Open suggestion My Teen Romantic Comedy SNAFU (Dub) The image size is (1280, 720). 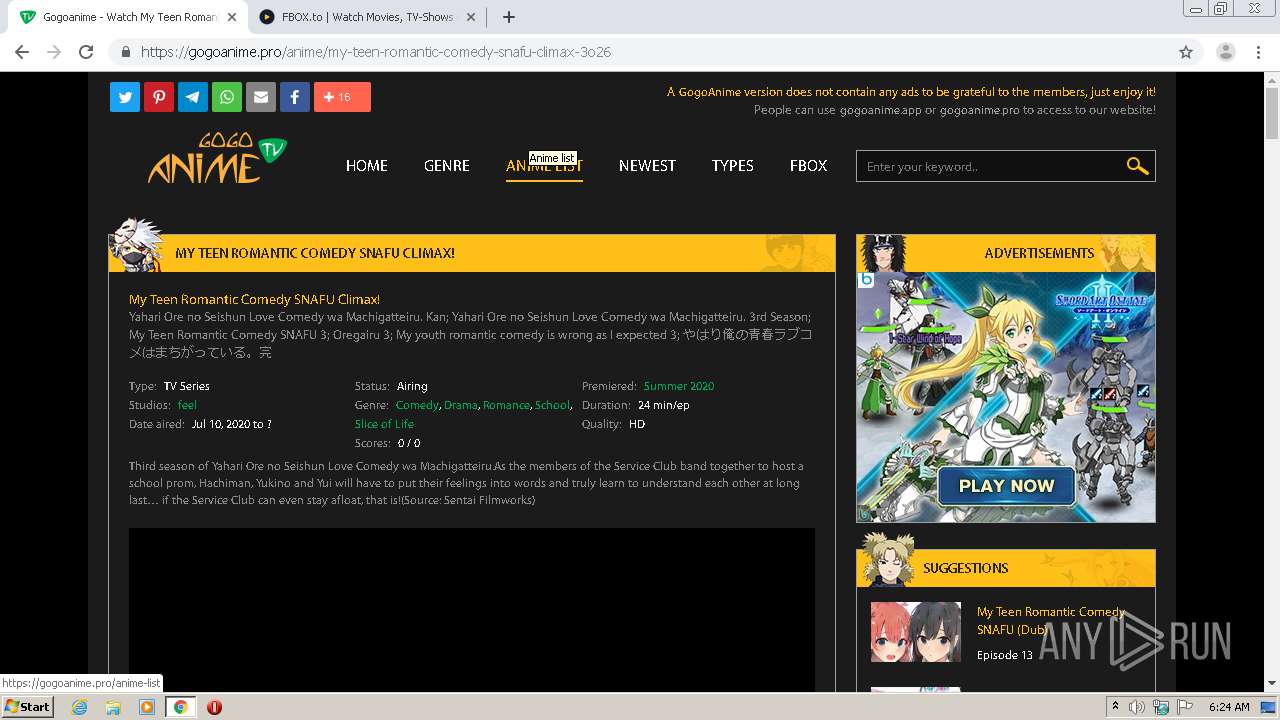click(x=1051, y=621)
